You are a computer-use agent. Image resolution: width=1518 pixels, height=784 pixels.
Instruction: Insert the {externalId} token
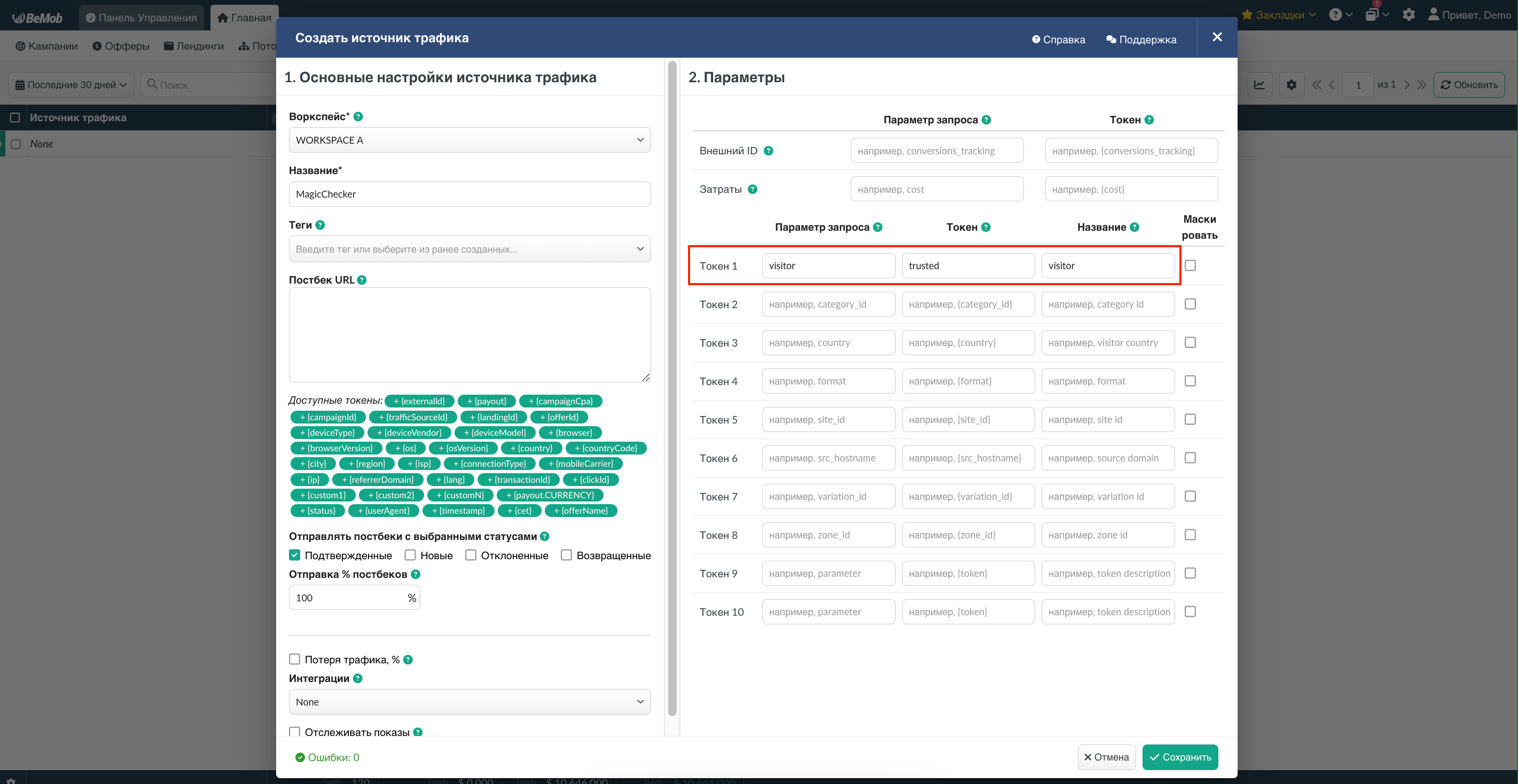click(419, 401)
